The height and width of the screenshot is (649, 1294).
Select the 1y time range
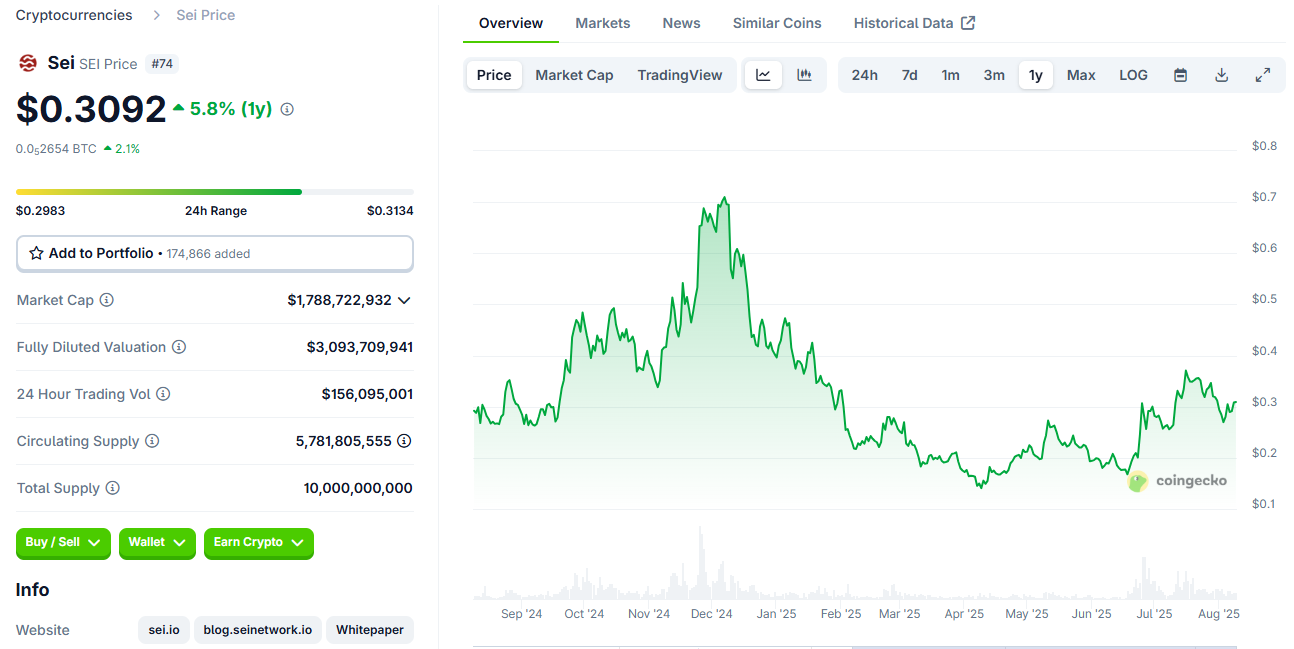click(x=1036, y=75)
